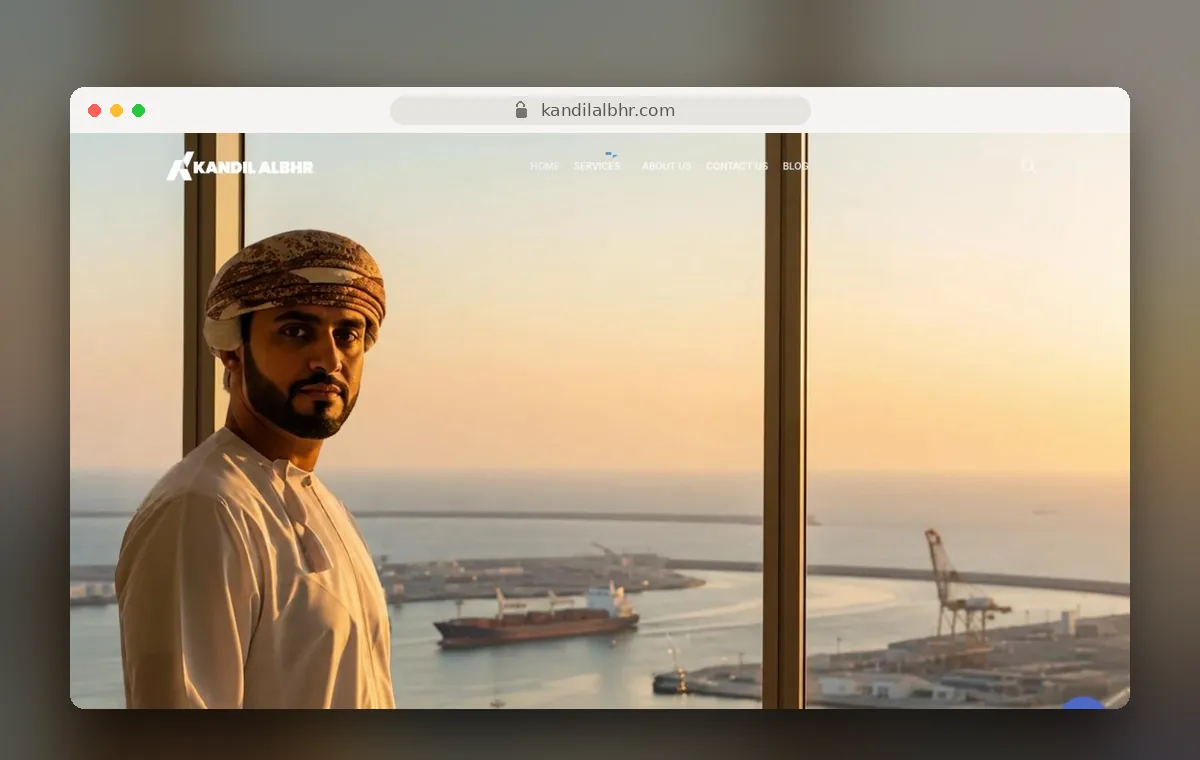Viewport: 1200px width, 760px height.
Task: Maximize the window with the green button
Action: [x=139, y=110]
